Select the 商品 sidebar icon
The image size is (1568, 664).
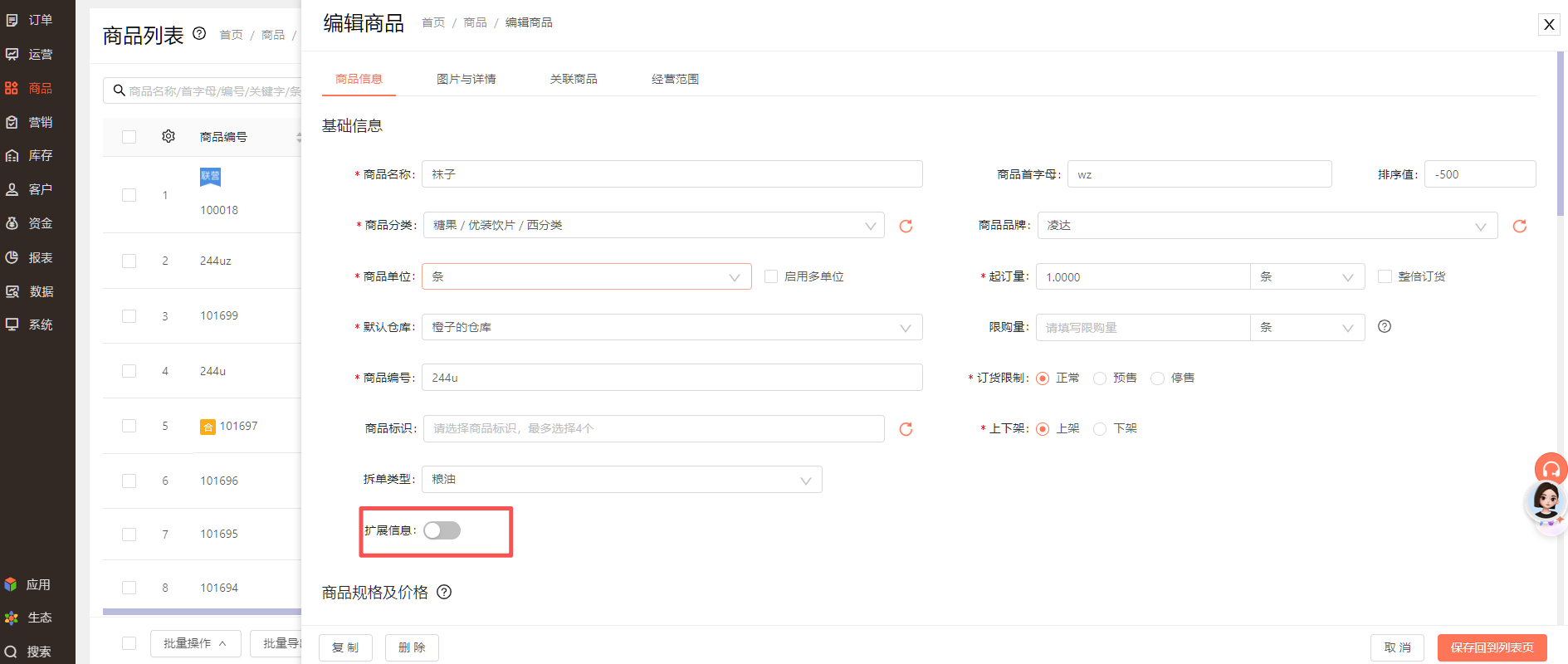click(12, 88)
